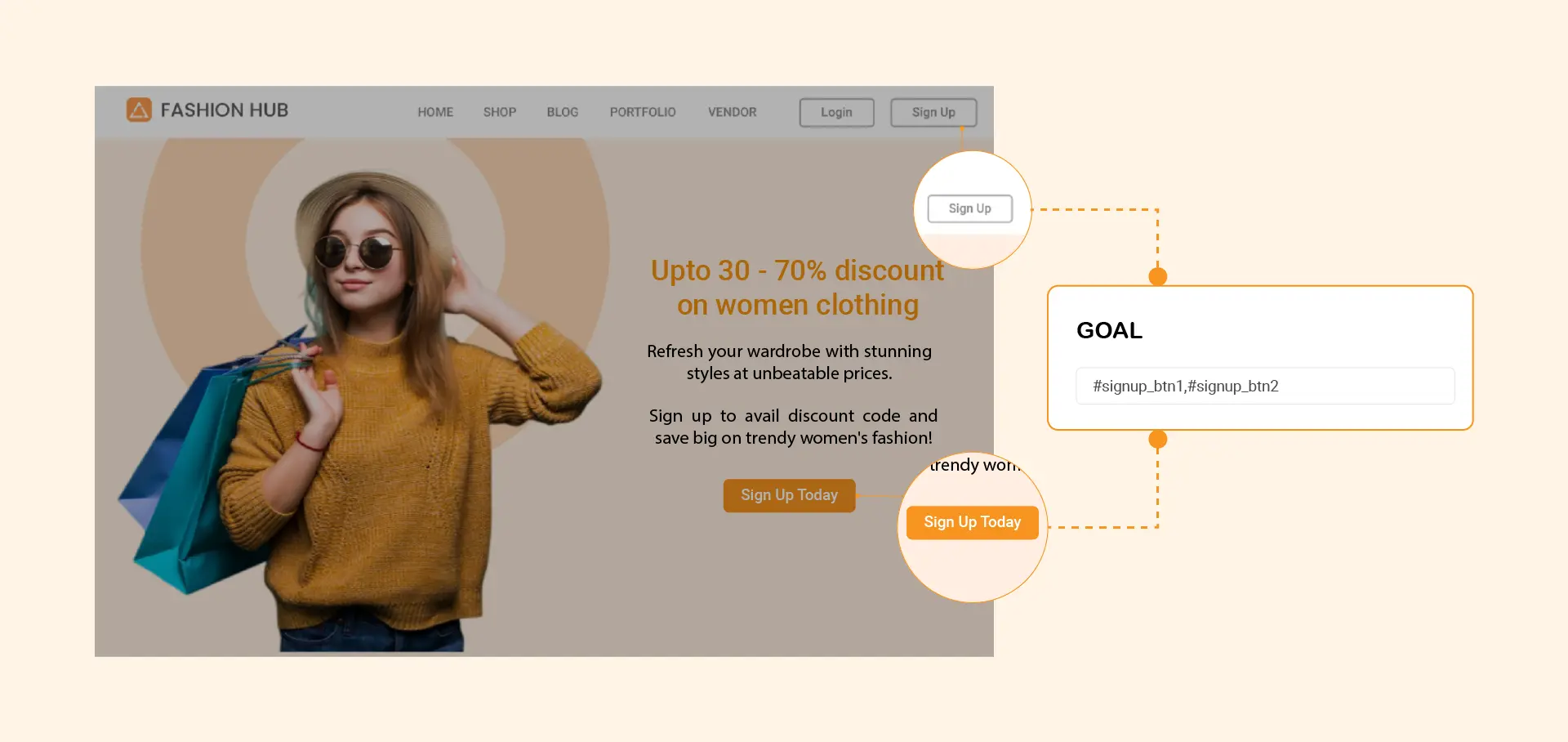Click the FASHION HUB brand text
Screen dimensions: 1568x742
point(225,110)
